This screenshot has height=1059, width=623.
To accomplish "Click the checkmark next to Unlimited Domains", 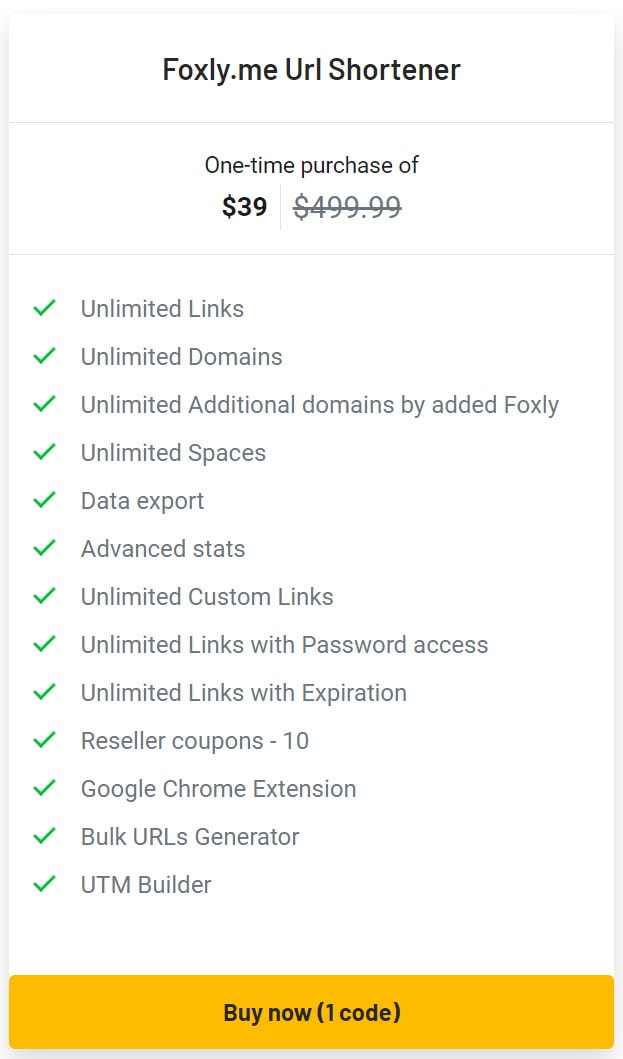I will pyautogui.click(x=44, y=356).
